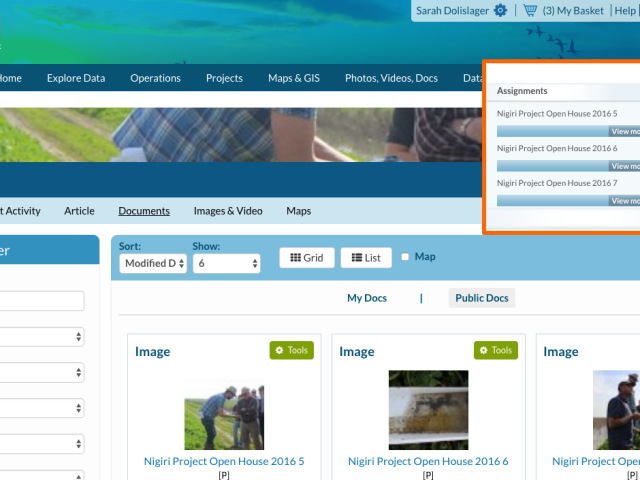Open second filter dropdown in sidebar

pos(42,372)
